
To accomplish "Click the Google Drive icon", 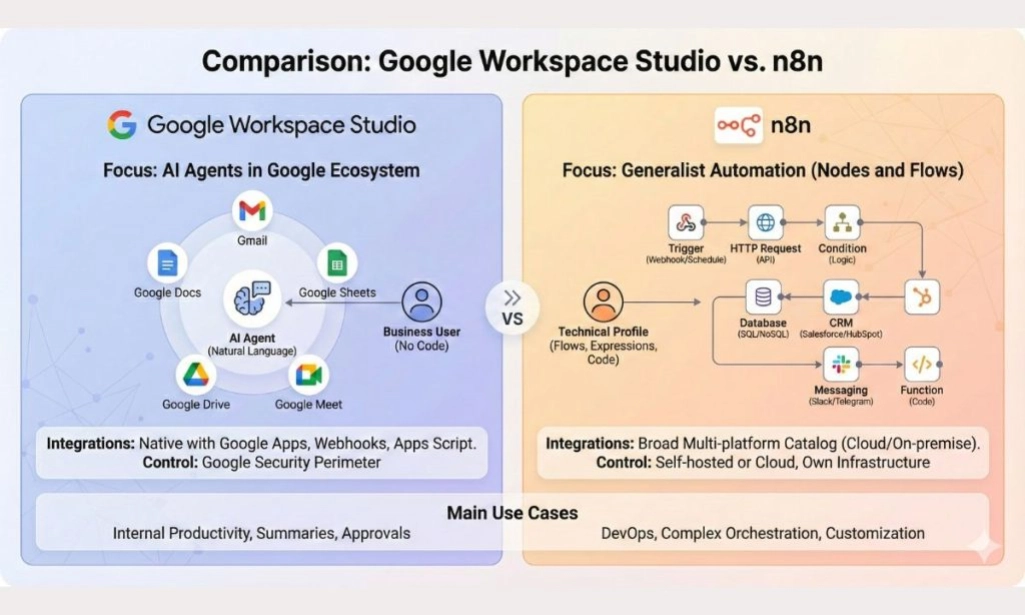I will (x=195, y=374).
